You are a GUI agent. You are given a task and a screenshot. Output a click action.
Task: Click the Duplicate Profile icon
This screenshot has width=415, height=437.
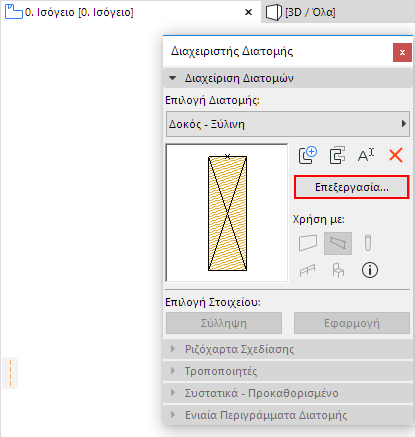tap(337, 155)
